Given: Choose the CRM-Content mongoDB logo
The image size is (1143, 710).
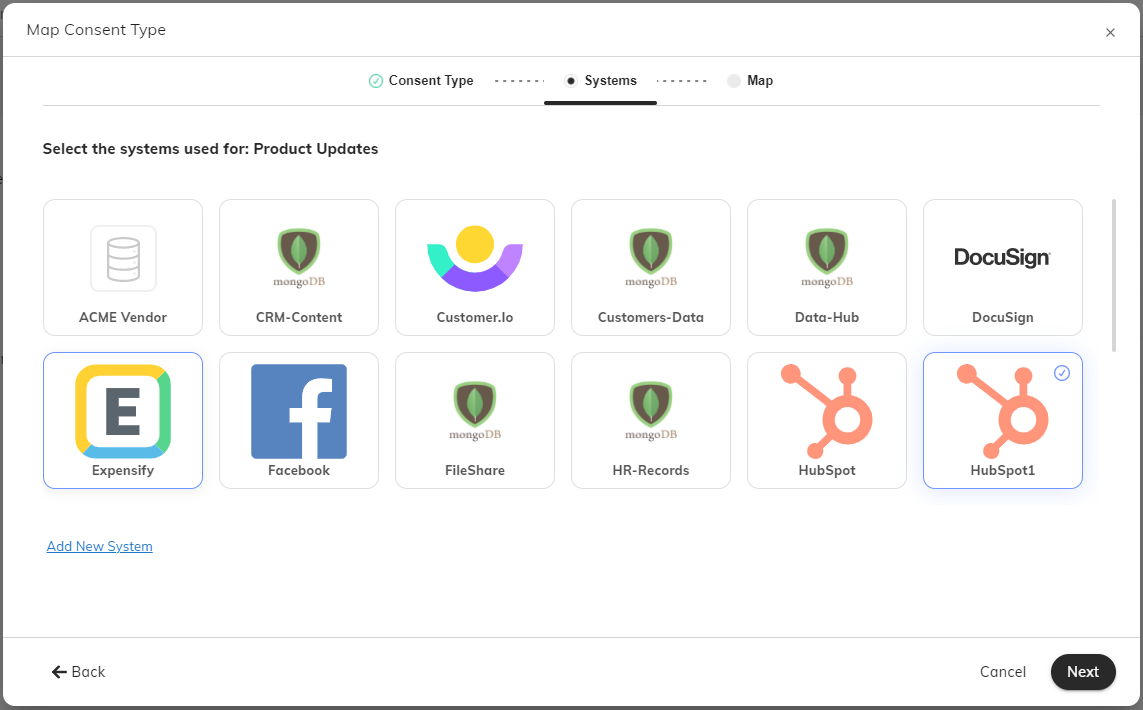Looking at the screenshot, I should point(299,258).
